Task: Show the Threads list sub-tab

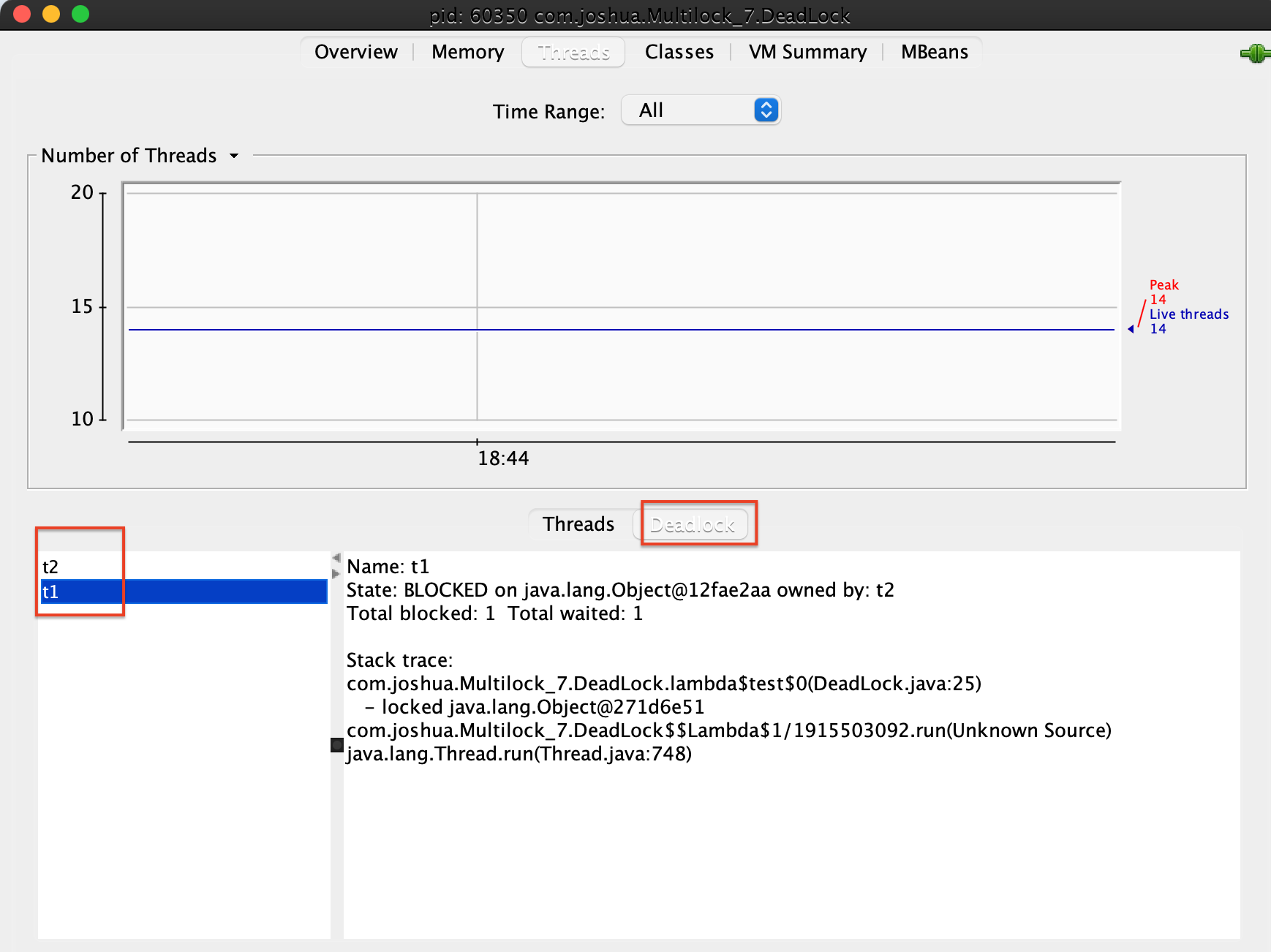Action: 578,524
